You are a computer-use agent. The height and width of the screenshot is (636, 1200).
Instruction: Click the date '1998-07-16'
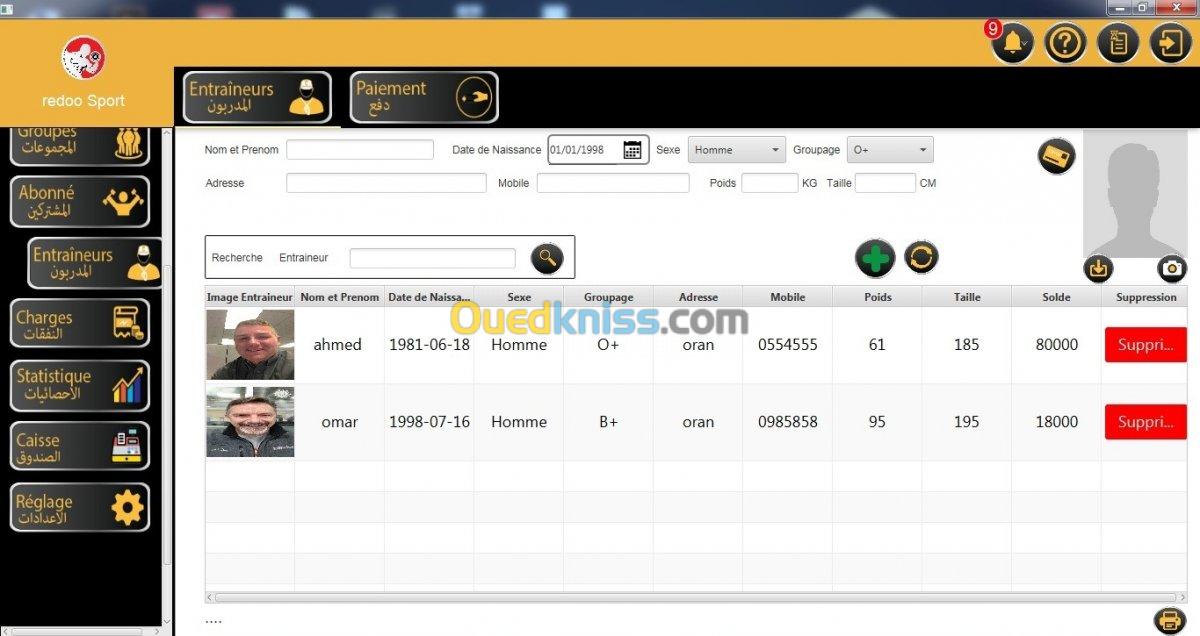pyautogui.click(x=429, y=422)
